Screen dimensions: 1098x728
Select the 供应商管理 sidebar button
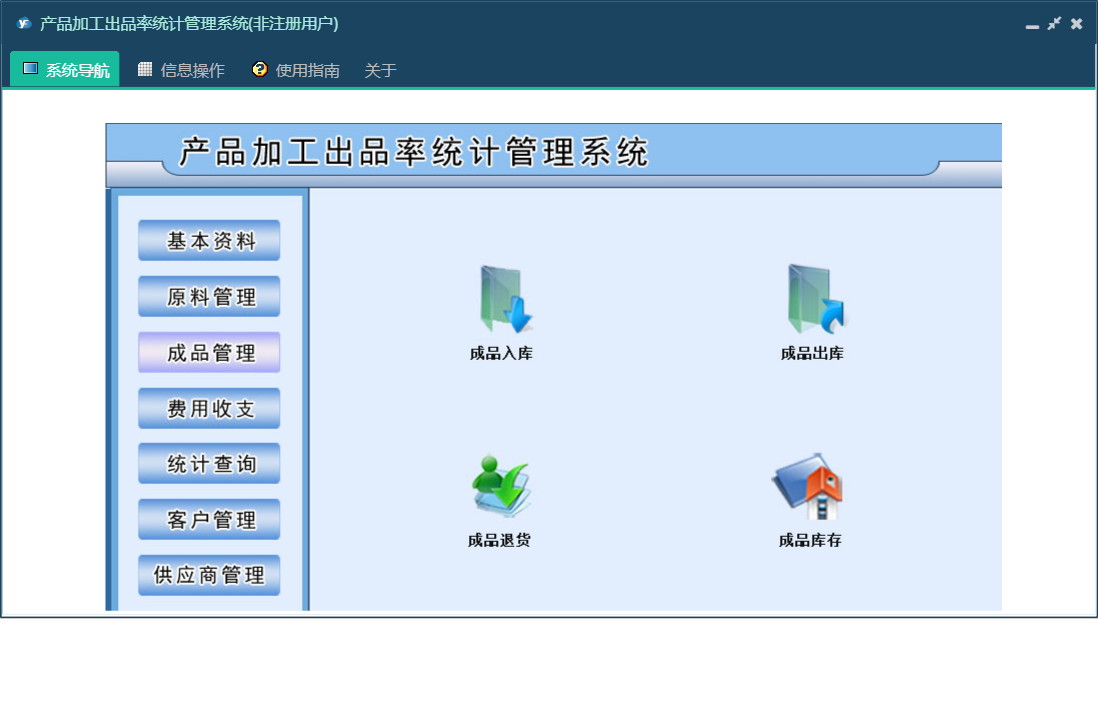(x=209, y=575)
